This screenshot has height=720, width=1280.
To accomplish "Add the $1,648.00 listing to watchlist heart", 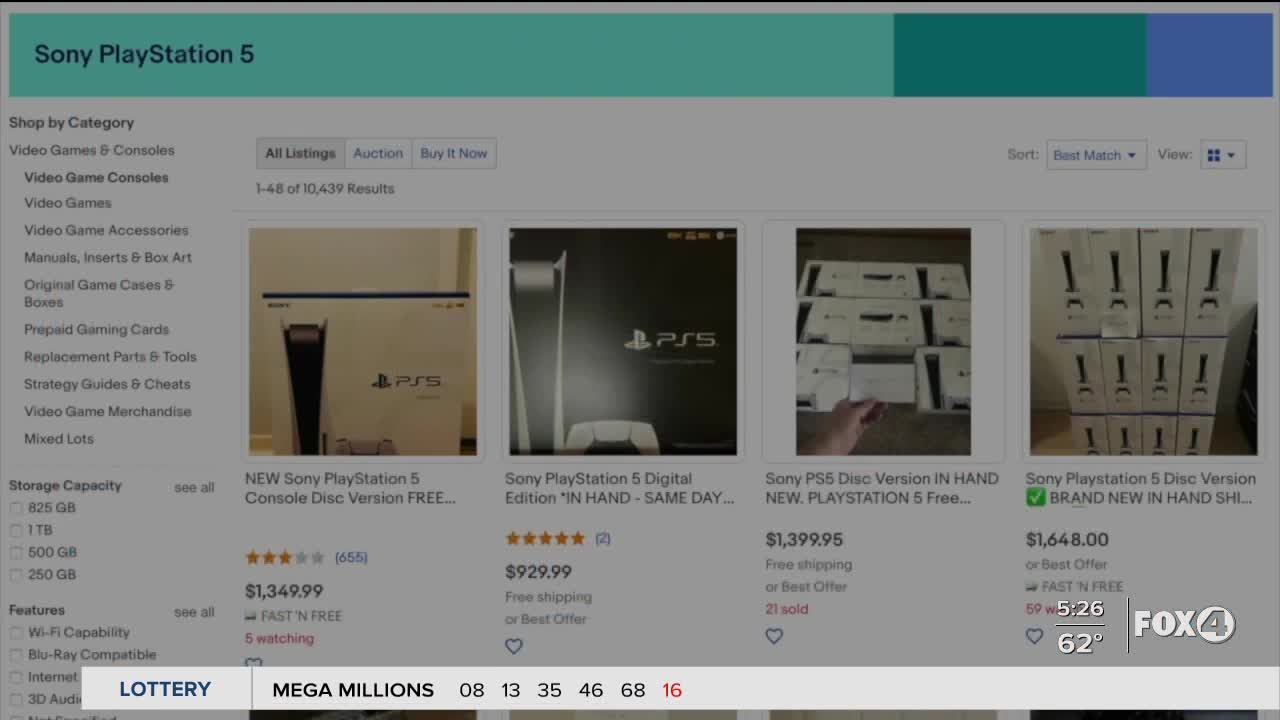I will [x=1034, y=636].
